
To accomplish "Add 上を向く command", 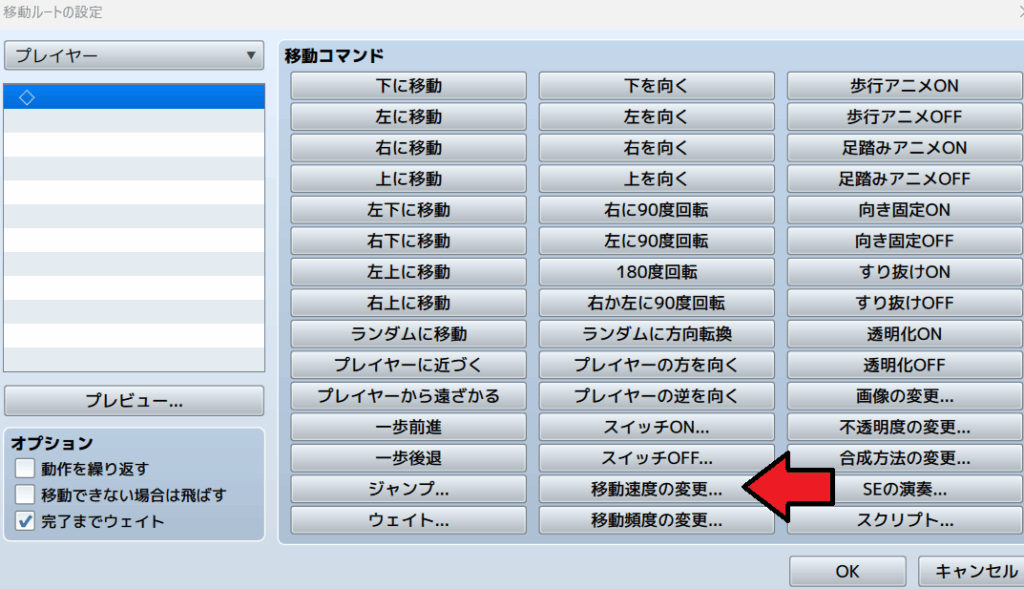I will (657, 179).
